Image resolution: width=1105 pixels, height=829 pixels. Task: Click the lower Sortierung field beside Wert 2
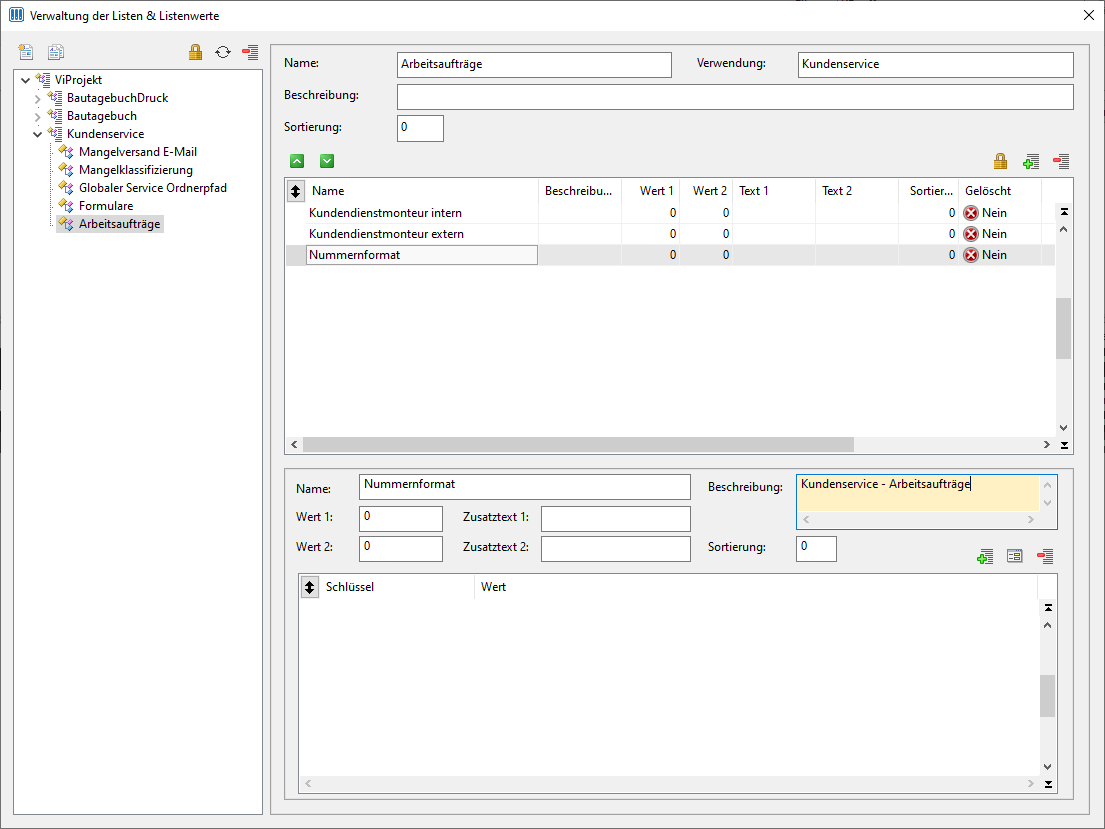pyautogui.click(x=816, y=548)
